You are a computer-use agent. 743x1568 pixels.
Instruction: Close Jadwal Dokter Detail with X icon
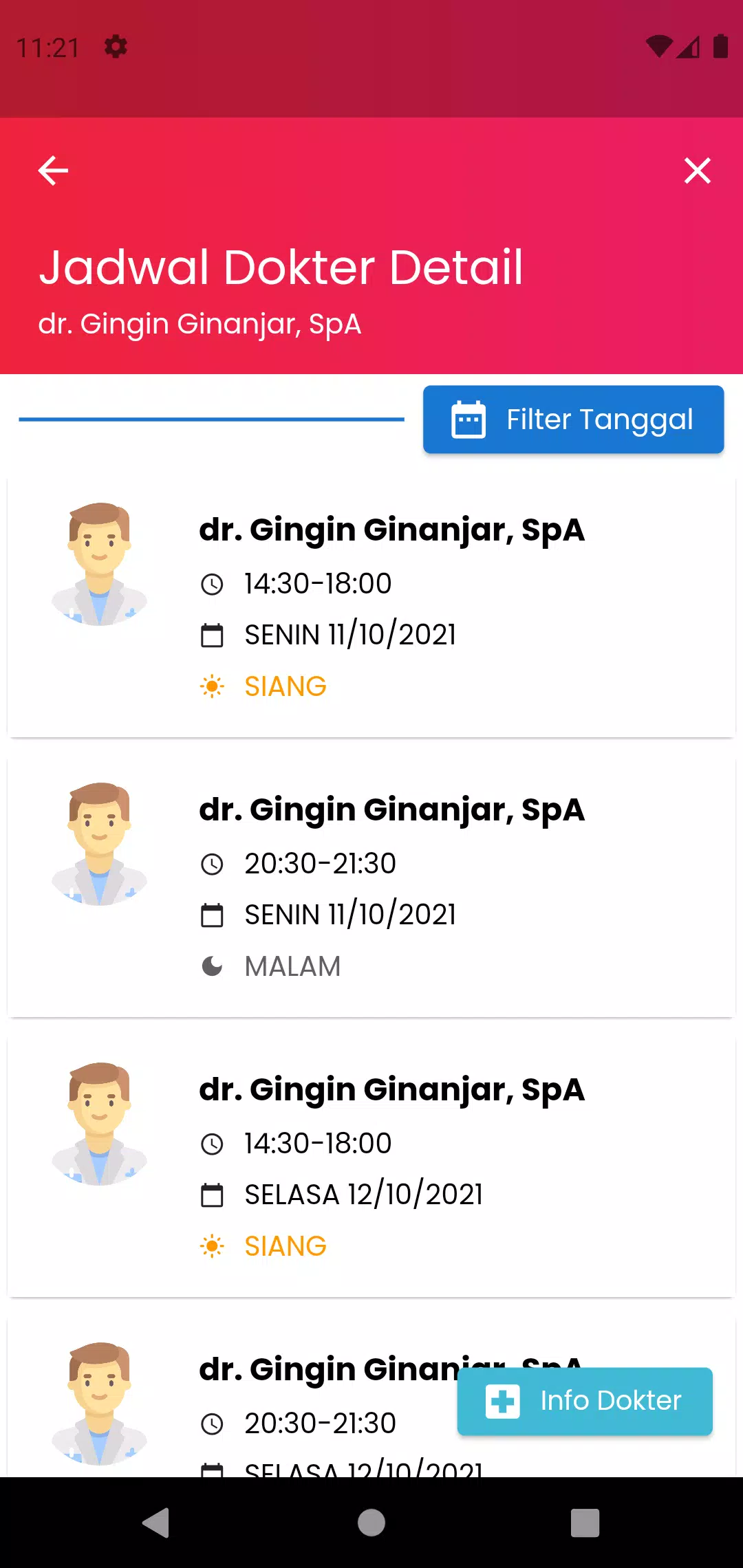pyautogui.click(x=697, y=171)
